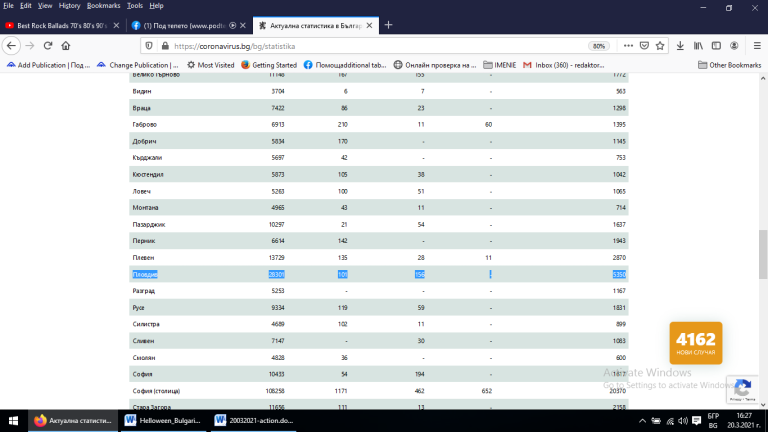Screen dimensions: 768x432
Task: Switch to Best Rock Ballads YouTube tab
Action: [60, 24]
